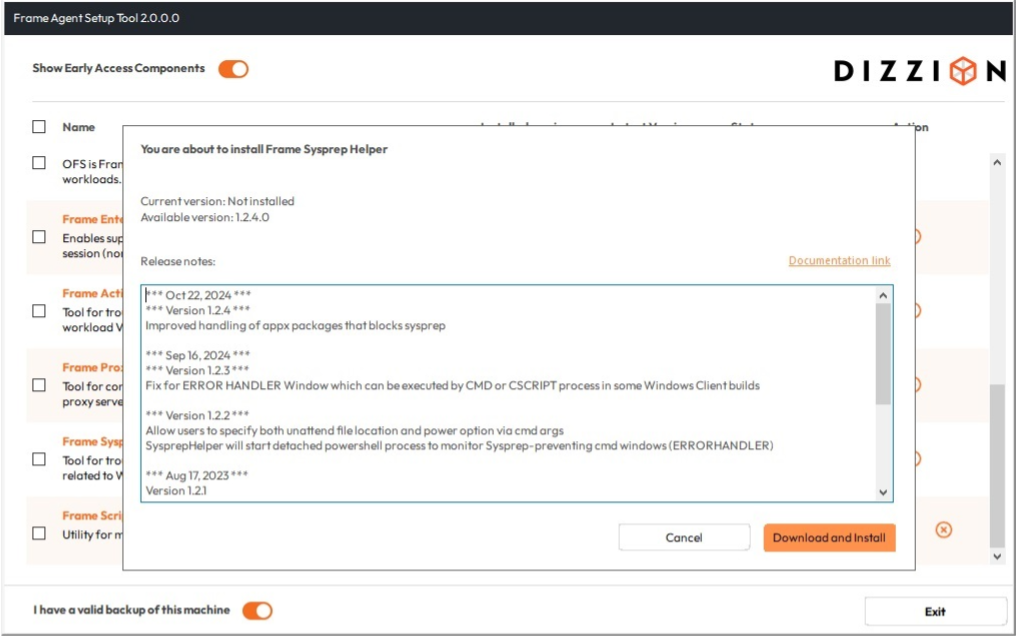Click the Exit button
1018x636 pixels.
(x=935, y=611)
